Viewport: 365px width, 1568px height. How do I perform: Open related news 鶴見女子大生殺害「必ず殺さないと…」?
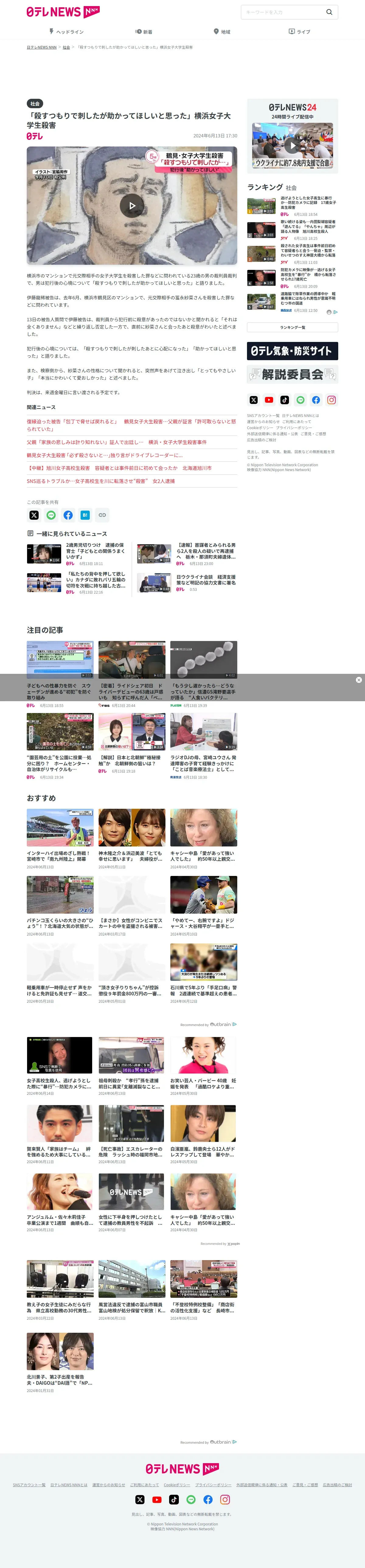pos(105,455)
